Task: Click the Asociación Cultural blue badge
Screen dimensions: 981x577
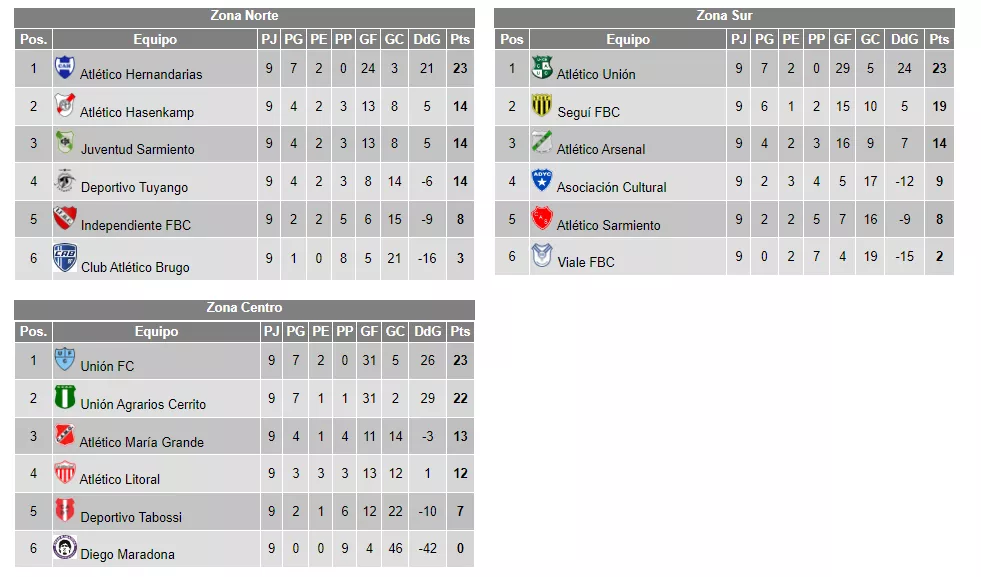Action: pos(542,181)
